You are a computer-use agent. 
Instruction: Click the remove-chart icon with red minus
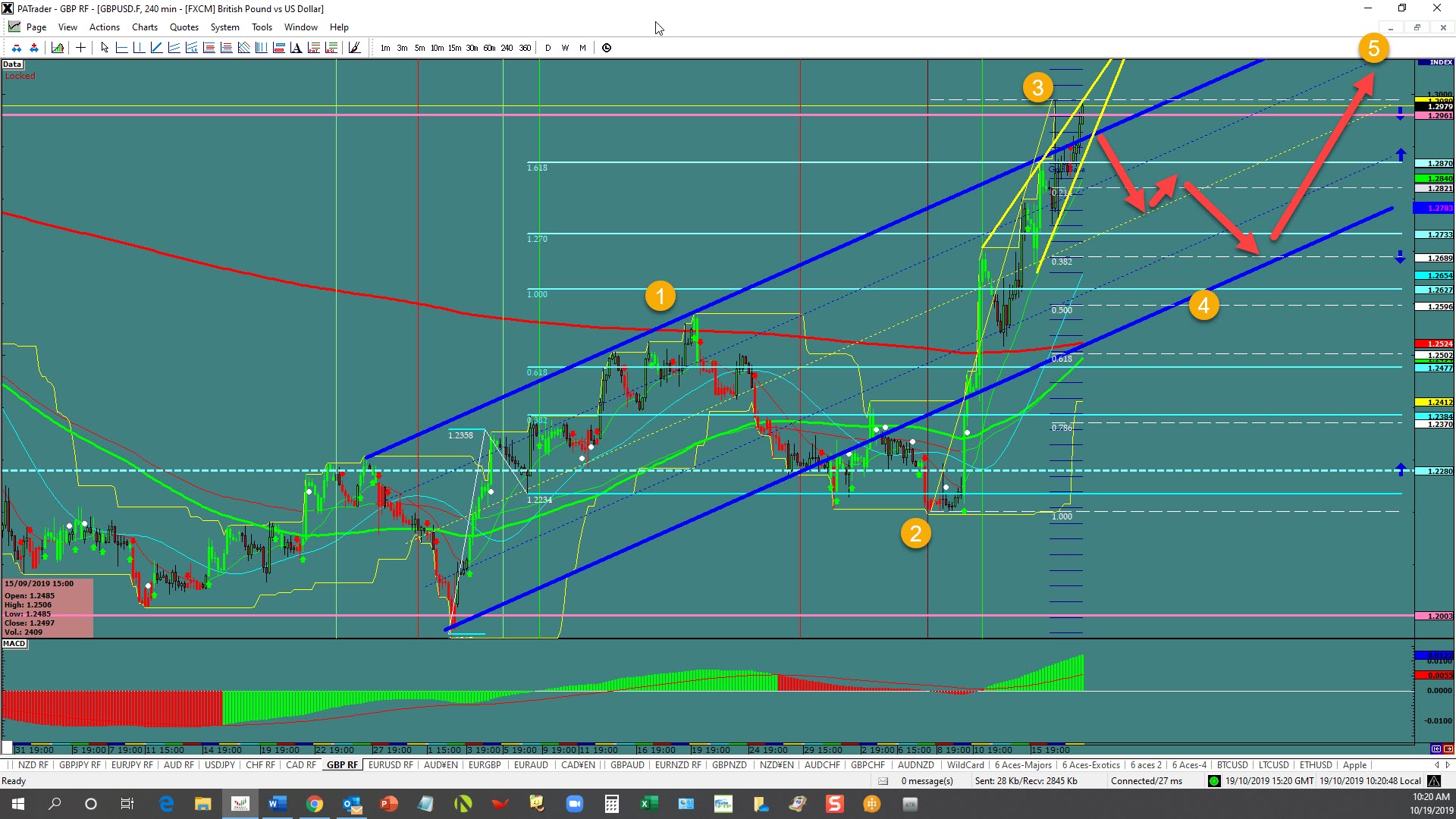[x=17, y=48]
